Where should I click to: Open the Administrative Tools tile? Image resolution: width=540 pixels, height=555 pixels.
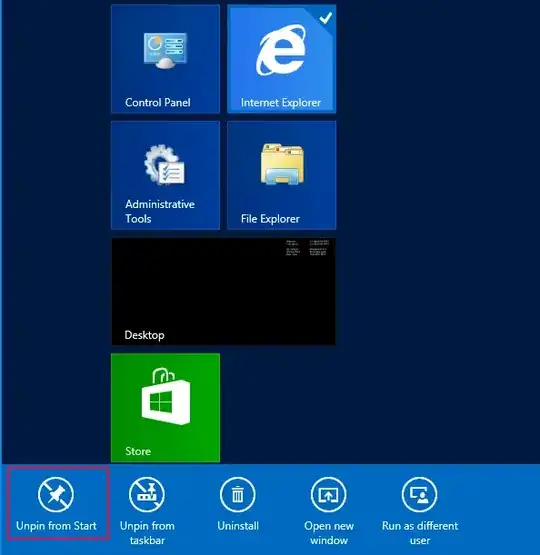(x=165, y=175)
